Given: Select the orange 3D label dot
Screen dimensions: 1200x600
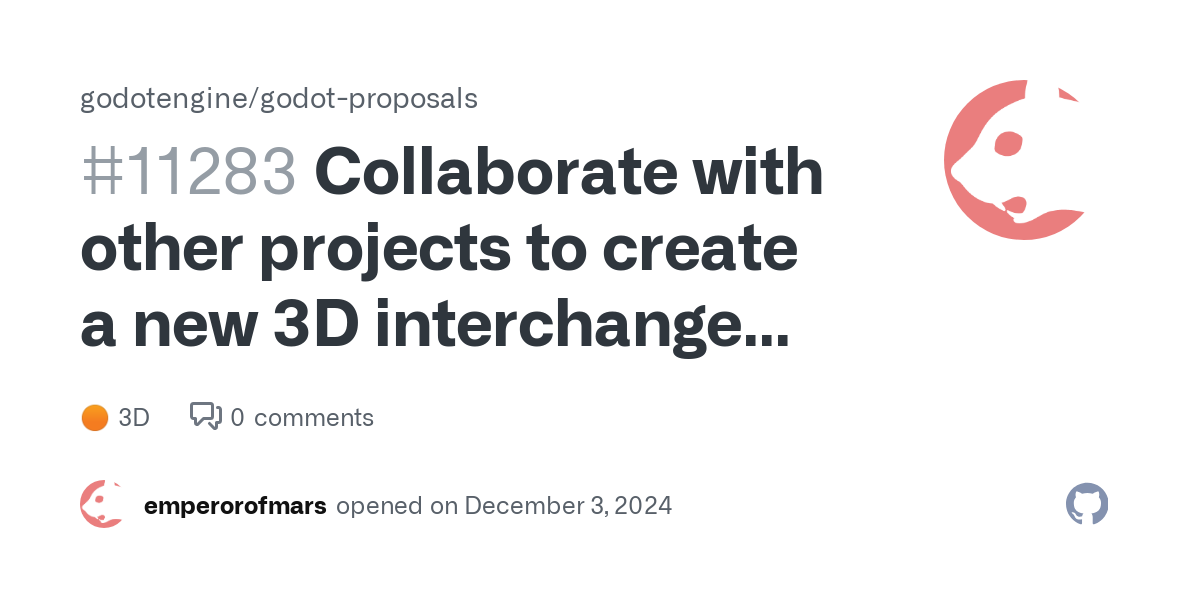Looking at the screenshot, I should (x=94, y=418).
